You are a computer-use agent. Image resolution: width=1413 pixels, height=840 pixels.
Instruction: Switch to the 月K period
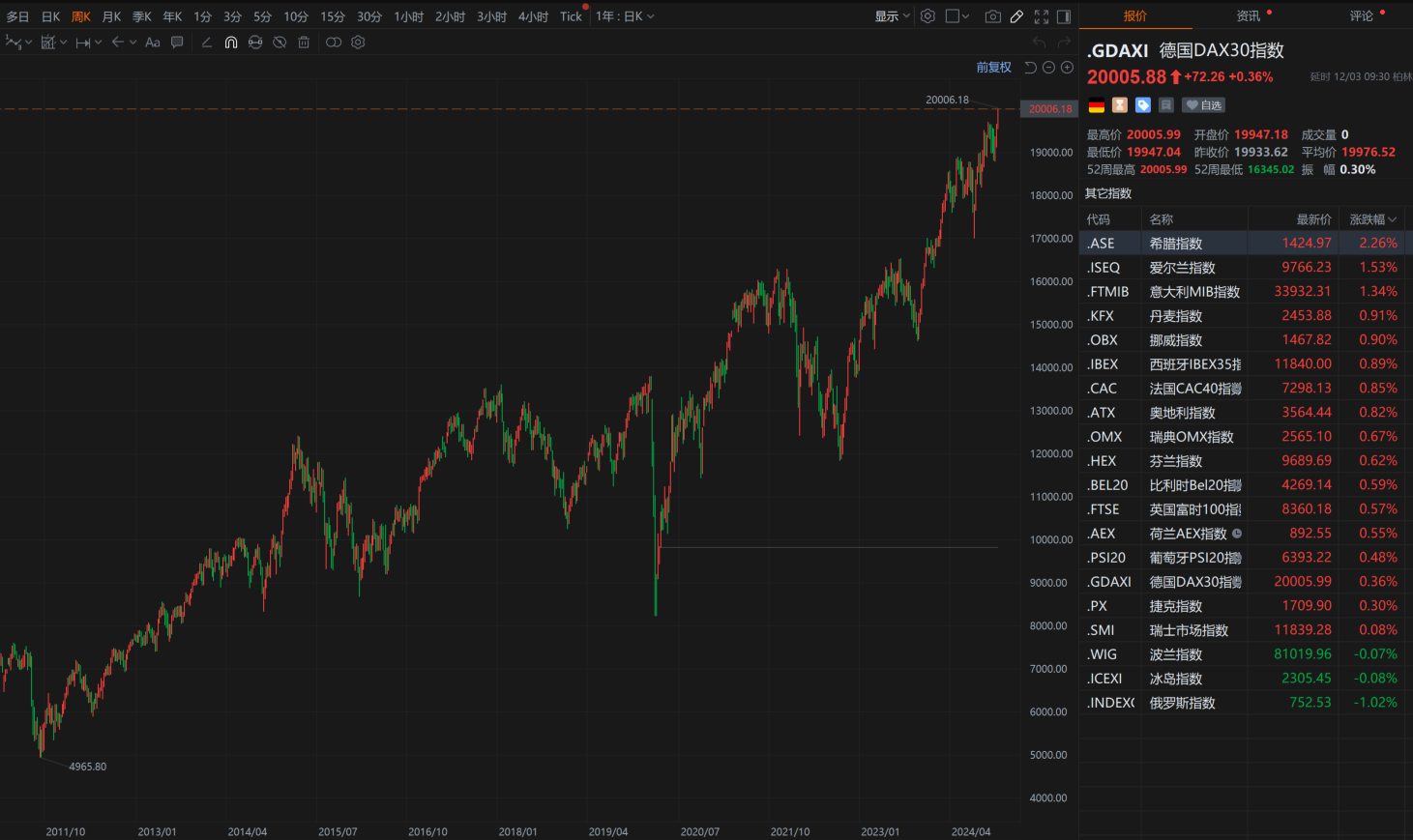coord(111,16)
